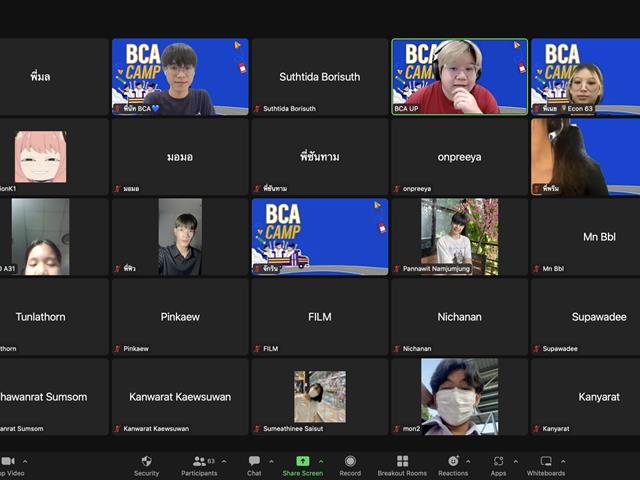The width and height of the screenshot is (640, 480).
Task: Click the muted mic icon next to Kanyarat
Action: (x=536, y=429)
